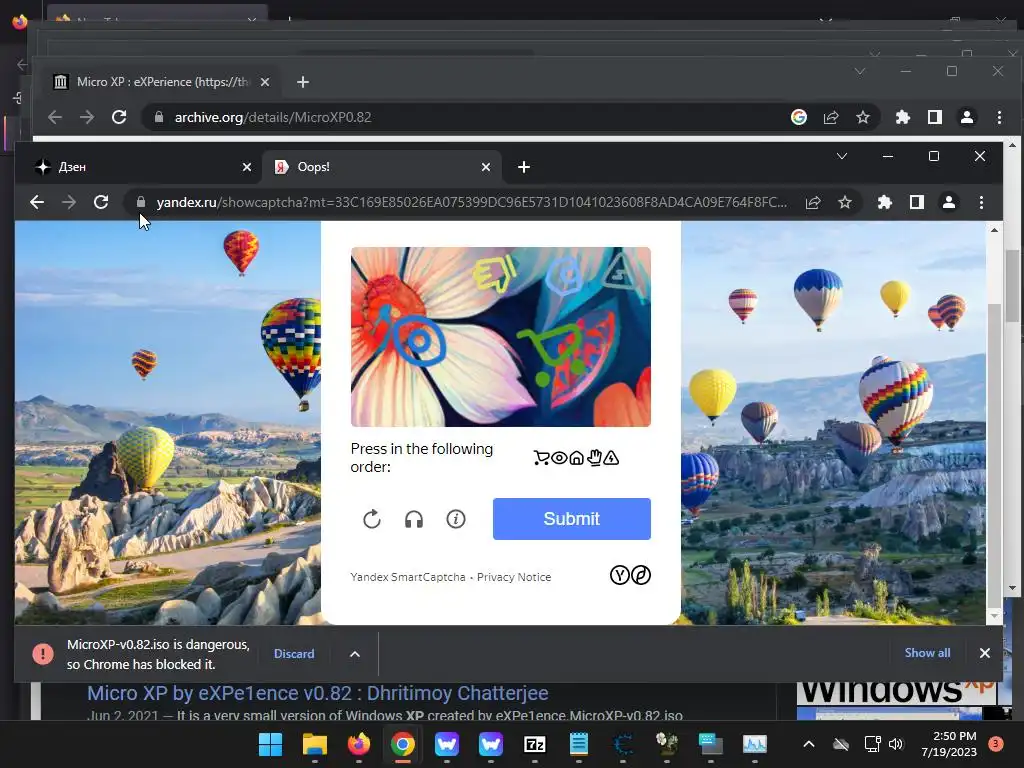Click the yellow hand symbol in captcha image
Viewport: 1024px width, 768px height.
(x=495, y=273)
